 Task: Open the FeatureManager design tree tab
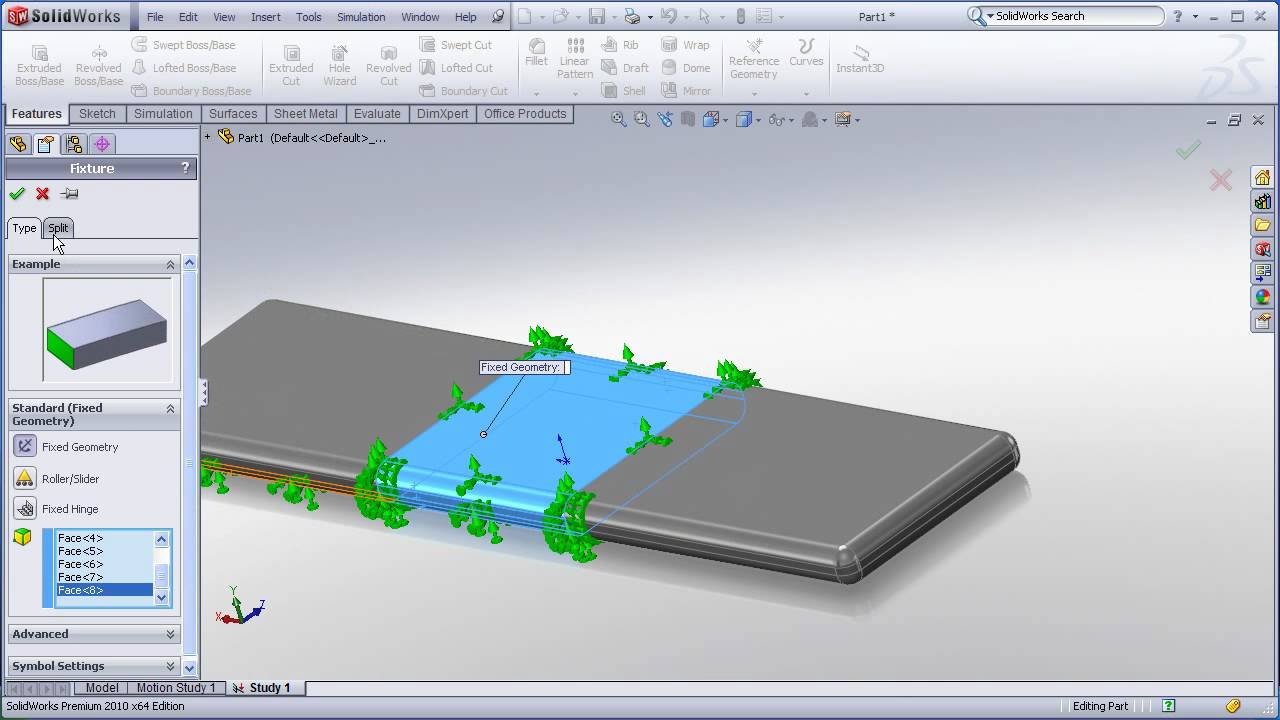point(18,144)
